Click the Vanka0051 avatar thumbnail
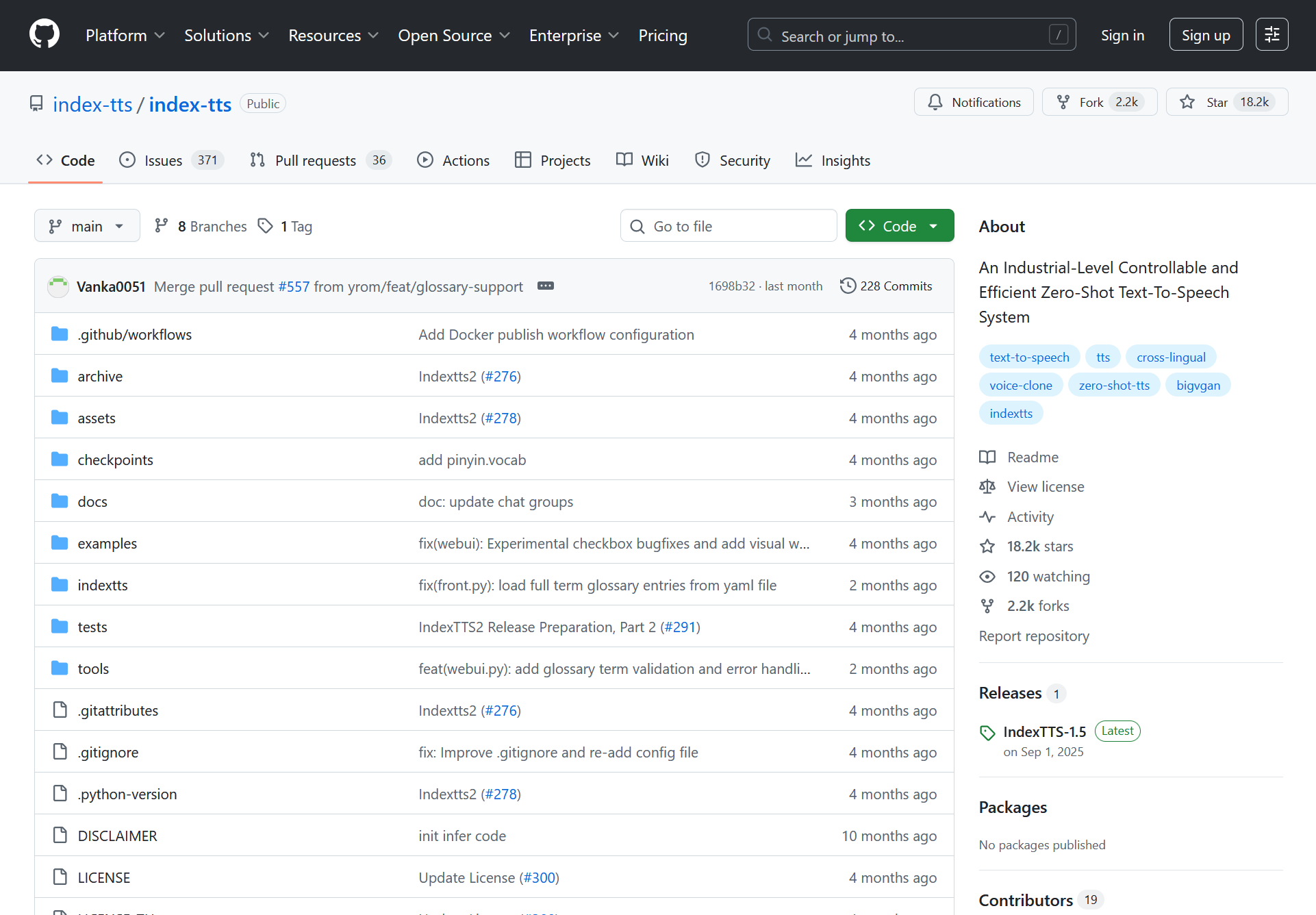 (58, 286)
